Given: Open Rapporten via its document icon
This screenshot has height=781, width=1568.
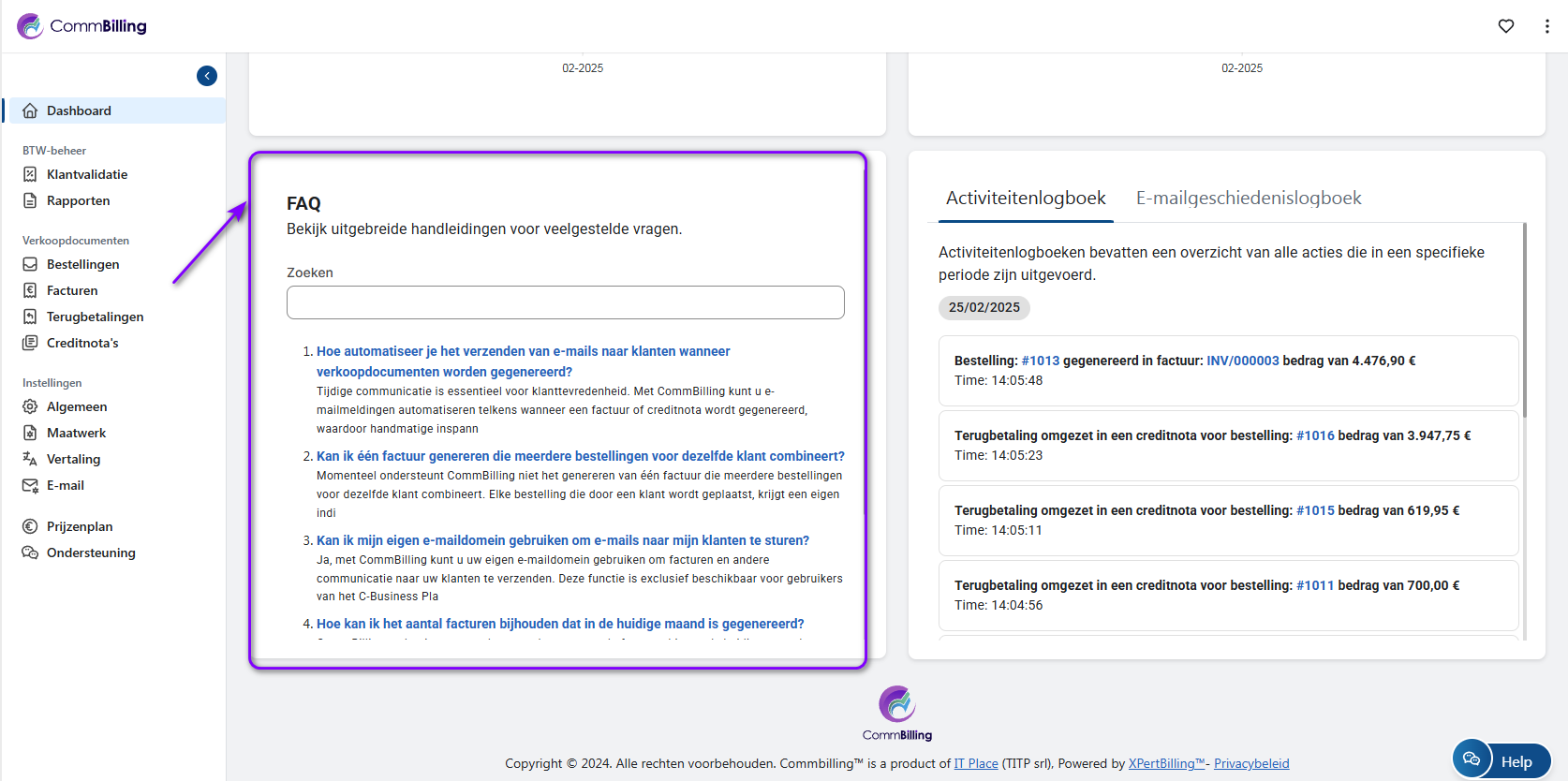Looking at the screenshot, I should pos(30,200).
